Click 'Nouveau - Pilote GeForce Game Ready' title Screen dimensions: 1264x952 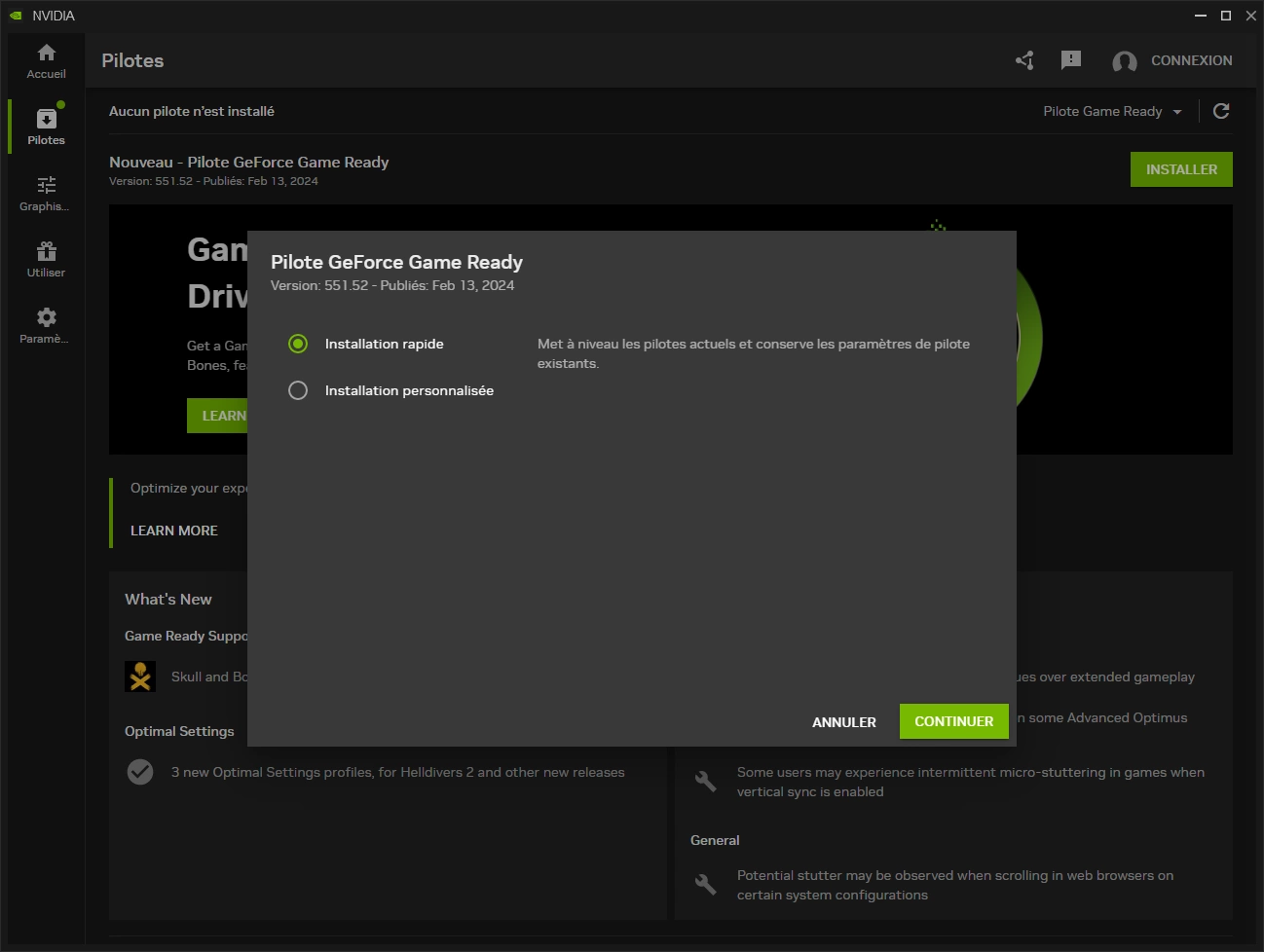click(249, 162)
